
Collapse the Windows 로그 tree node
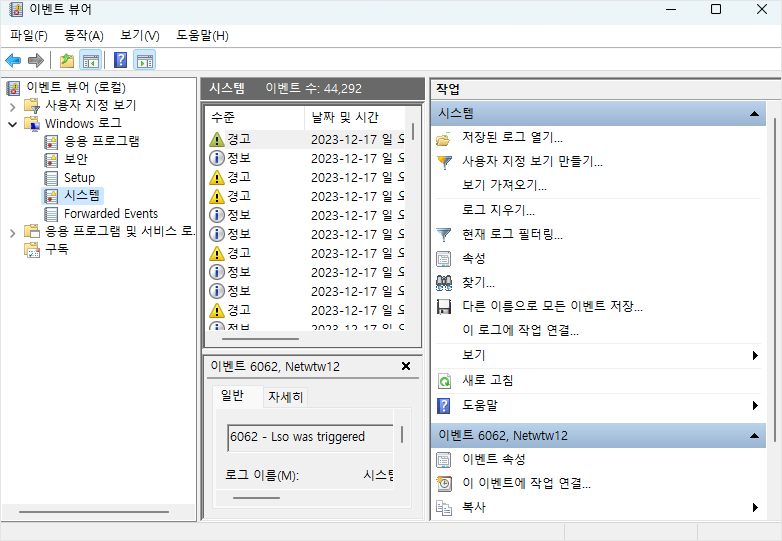(12, 124)
